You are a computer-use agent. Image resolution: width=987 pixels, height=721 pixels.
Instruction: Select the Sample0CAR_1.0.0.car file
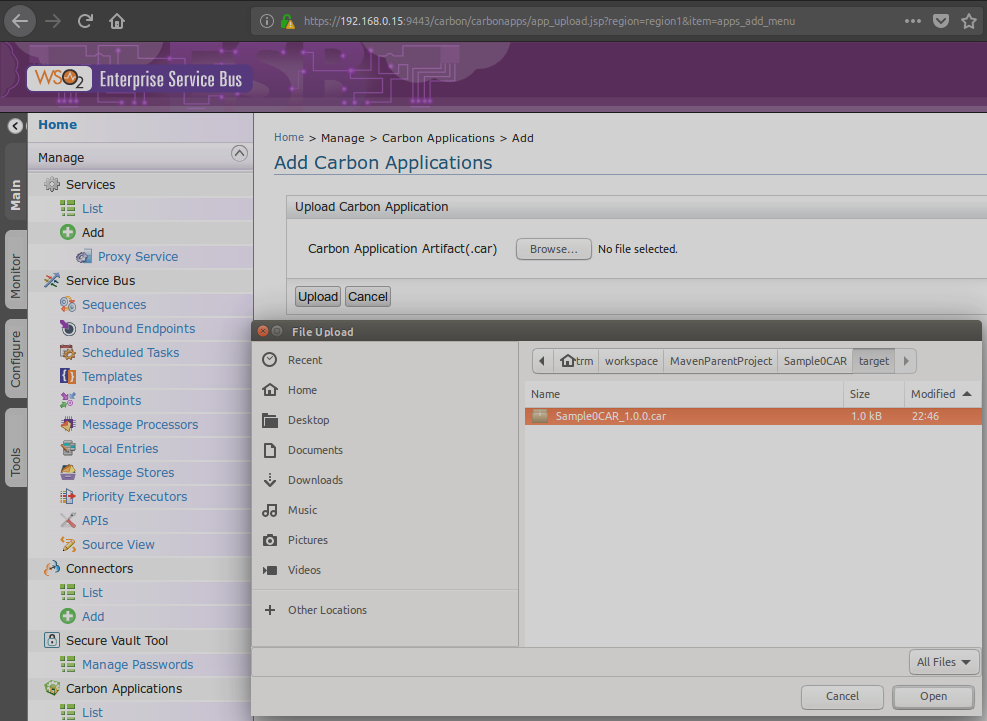pos(610,416)
